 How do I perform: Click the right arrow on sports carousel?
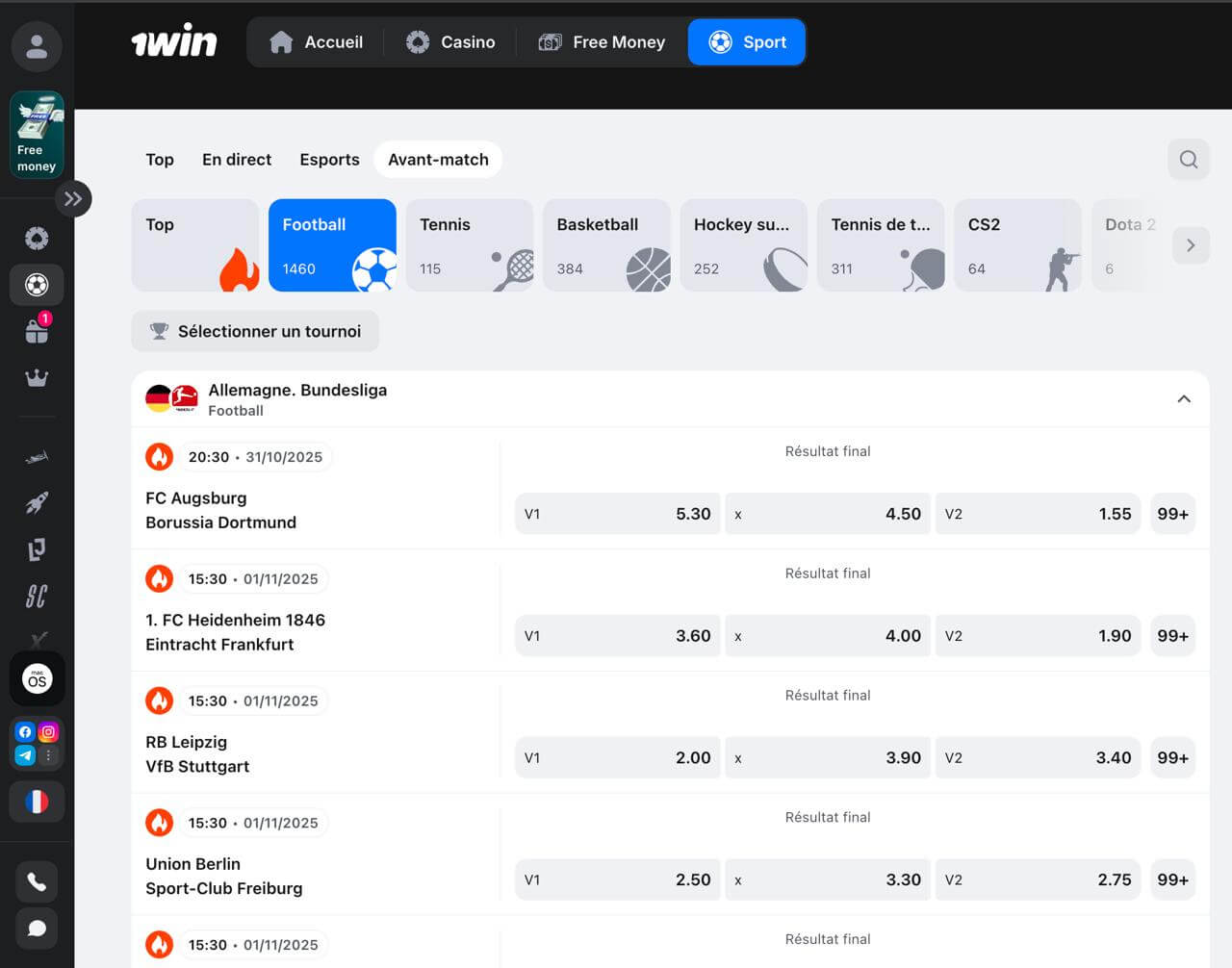click(1191, 244)
